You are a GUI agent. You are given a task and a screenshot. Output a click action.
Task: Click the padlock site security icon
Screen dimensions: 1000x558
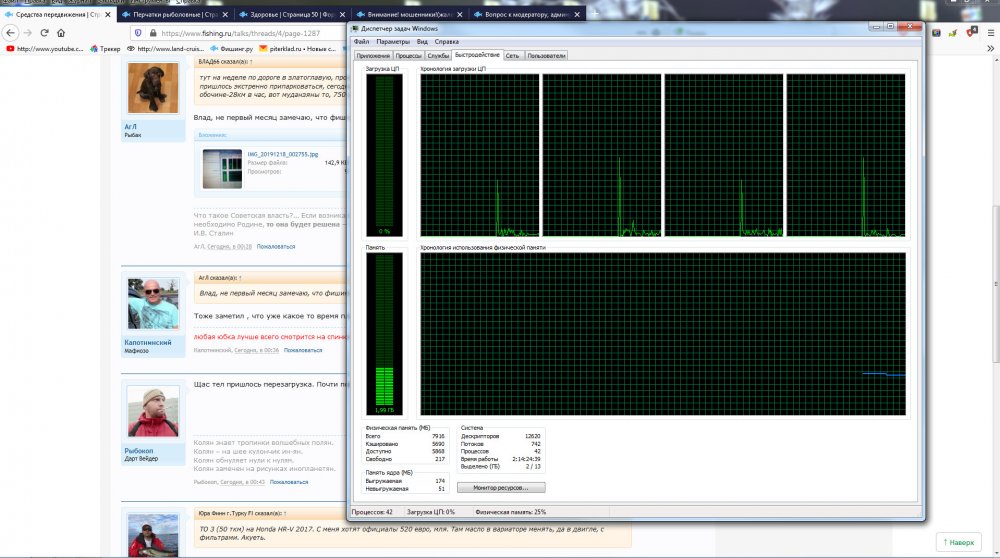point(152,33)
